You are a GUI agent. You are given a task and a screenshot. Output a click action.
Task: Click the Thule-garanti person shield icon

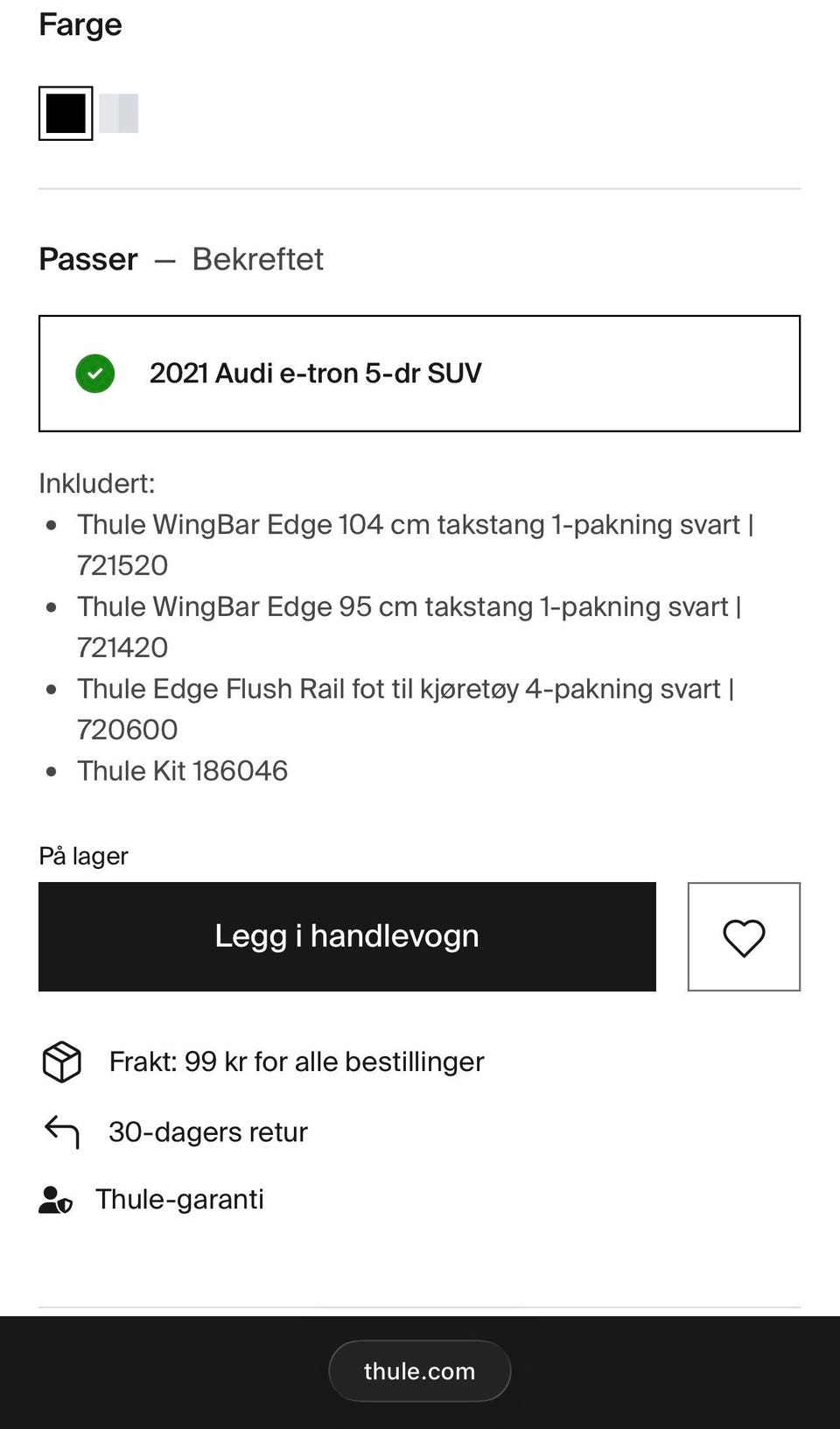coord(56,1200)
